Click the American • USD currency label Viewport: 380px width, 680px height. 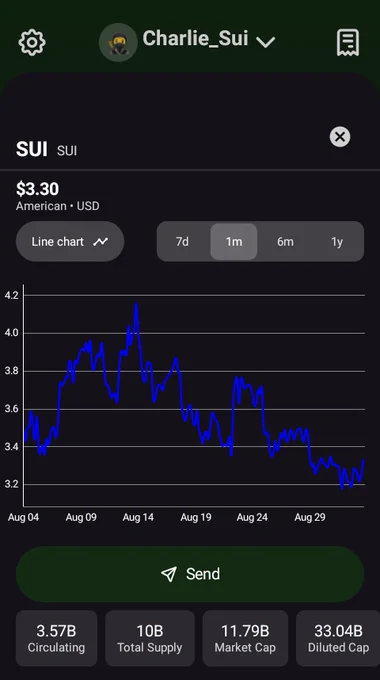point(58,206)
